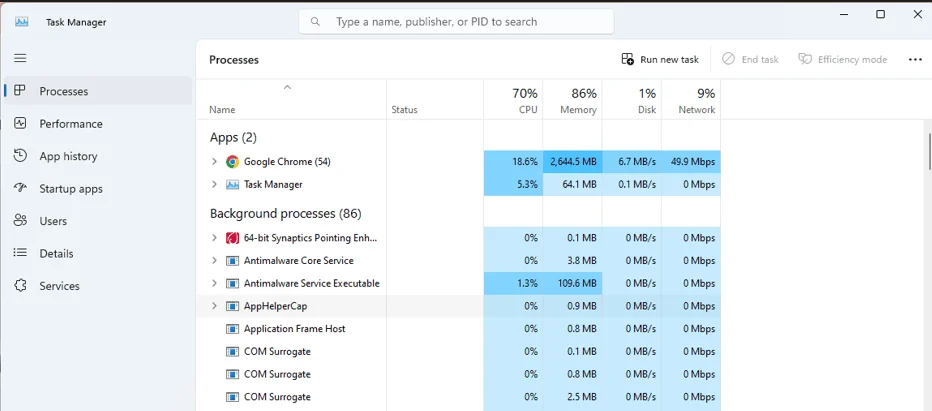Expand Antimalware Core Service entry

(215, 261)
